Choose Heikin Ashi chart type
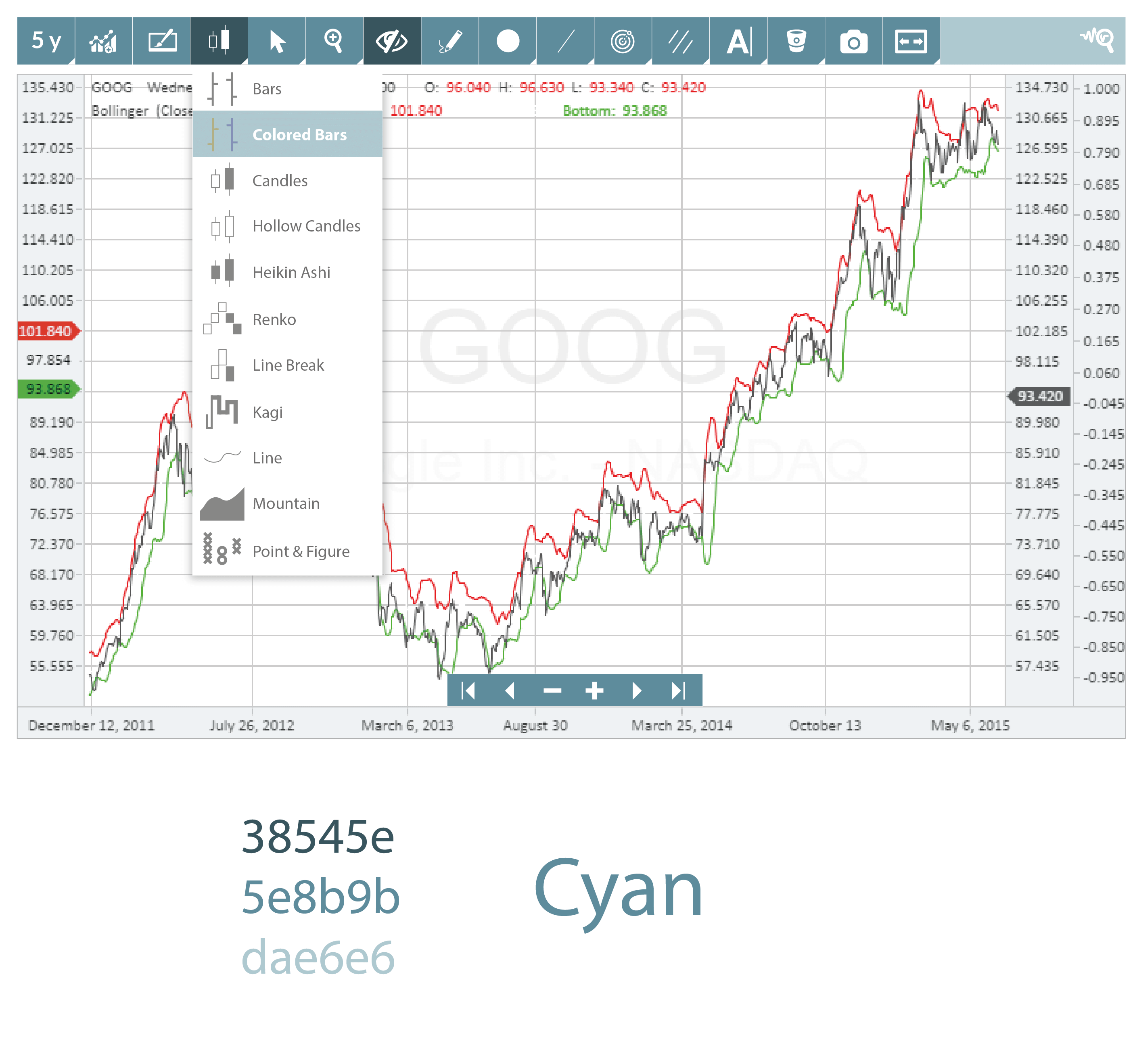 (x=291, y=272)
